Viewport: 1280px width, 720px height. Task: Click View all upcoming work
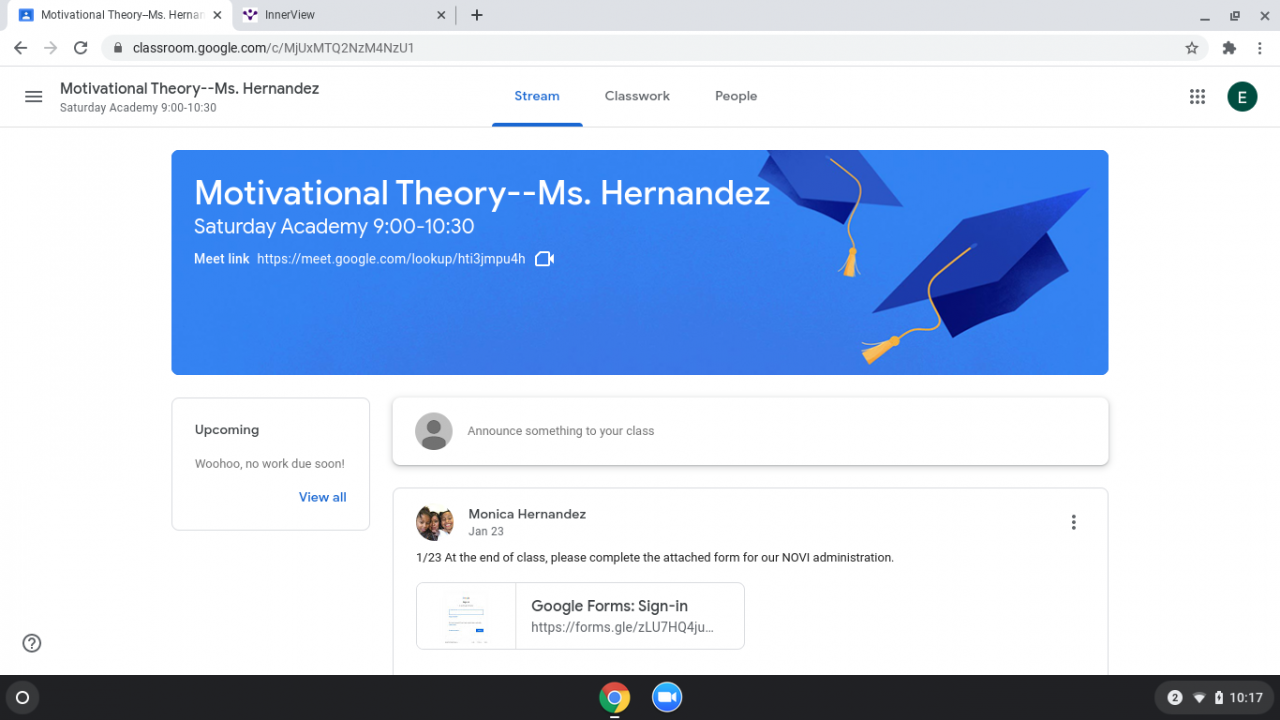323,497
